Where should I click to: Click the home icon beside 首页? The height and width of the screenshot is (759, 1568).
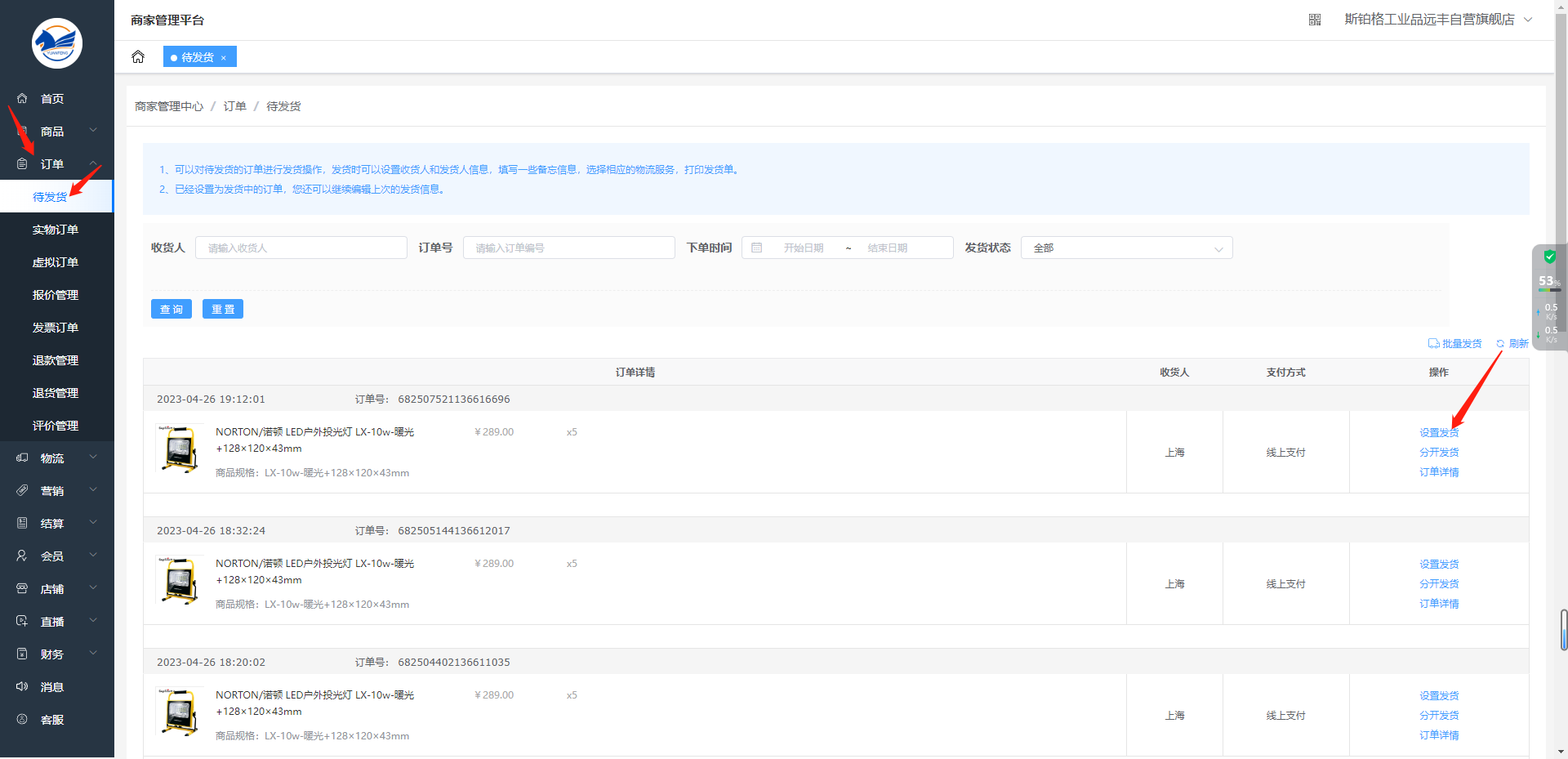[22, 98]
